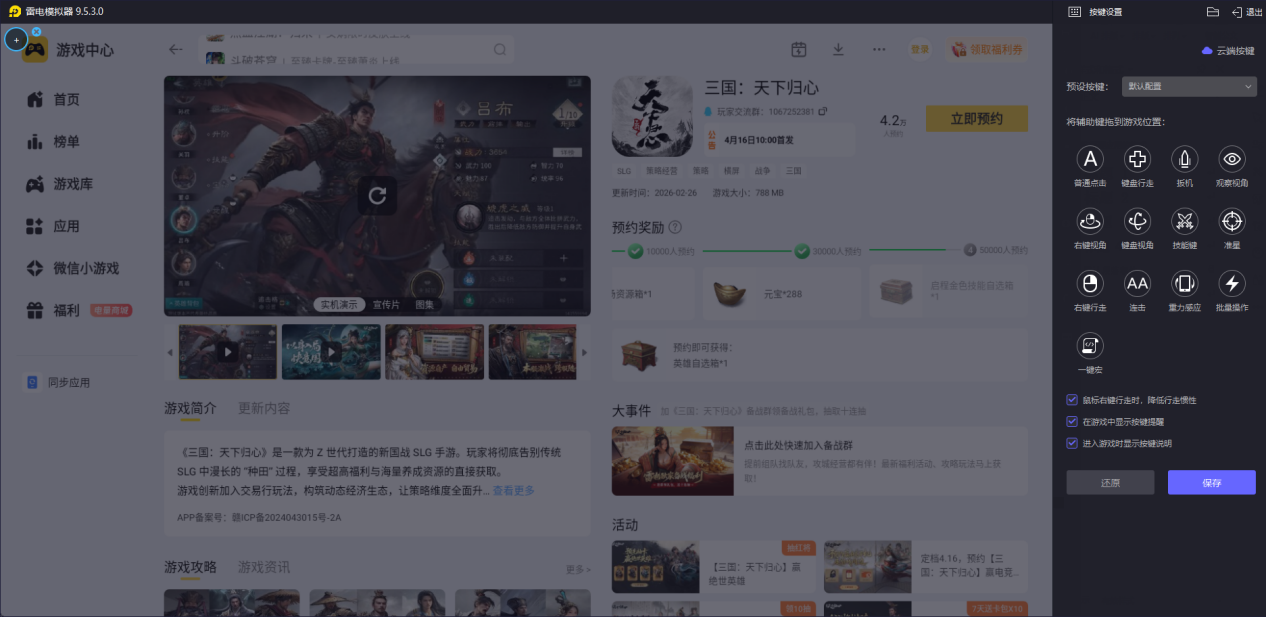This screenshot has height=617, width=1266.
Task: Open 点击此处快速加入备战群 event banner
Action: click(x=819, y=461)
